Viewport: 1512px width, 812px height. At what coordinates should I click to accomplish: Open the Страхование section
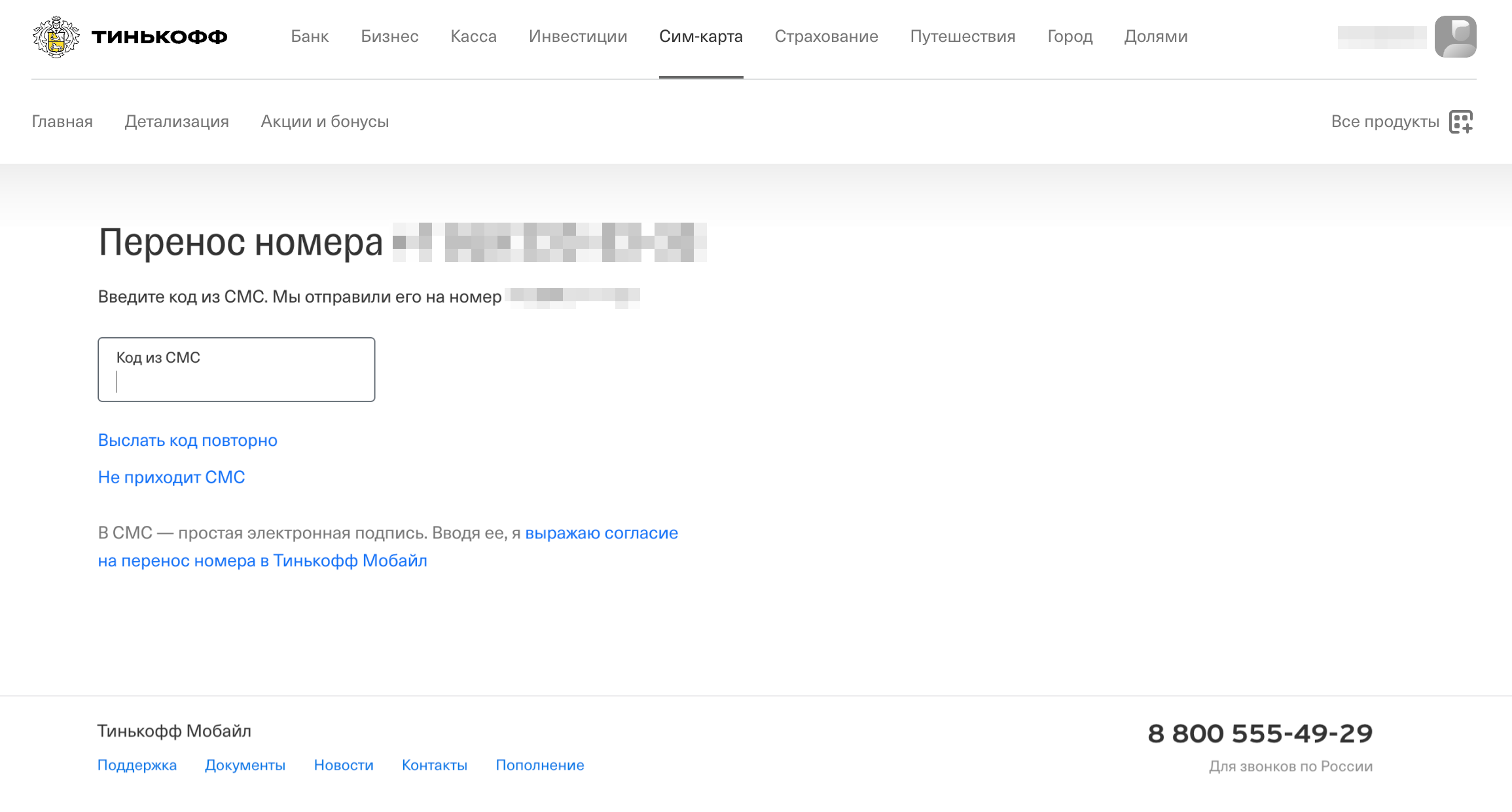pos(826,37)
